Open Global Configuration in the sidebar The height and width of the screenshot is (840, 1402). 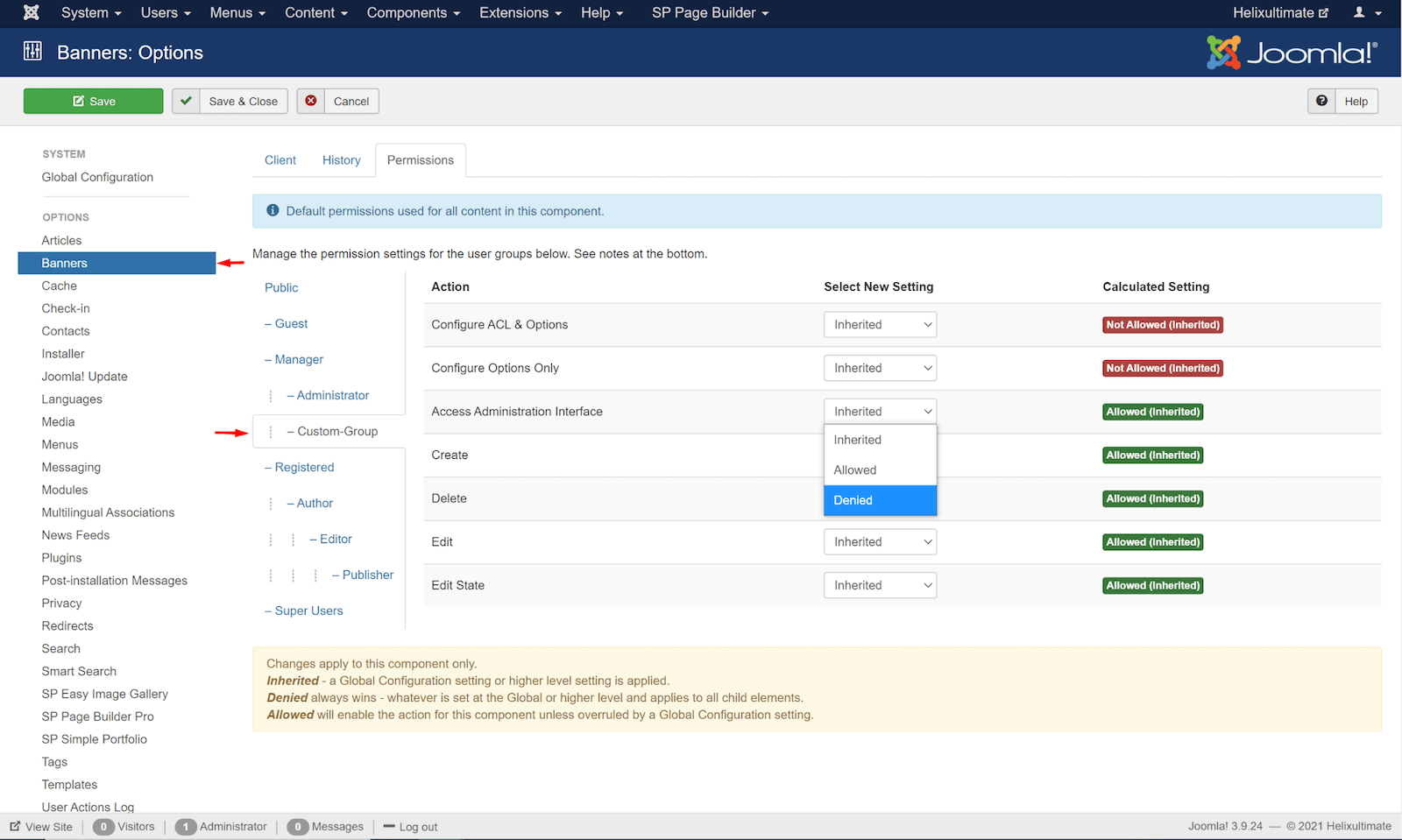tap(97, 177)
